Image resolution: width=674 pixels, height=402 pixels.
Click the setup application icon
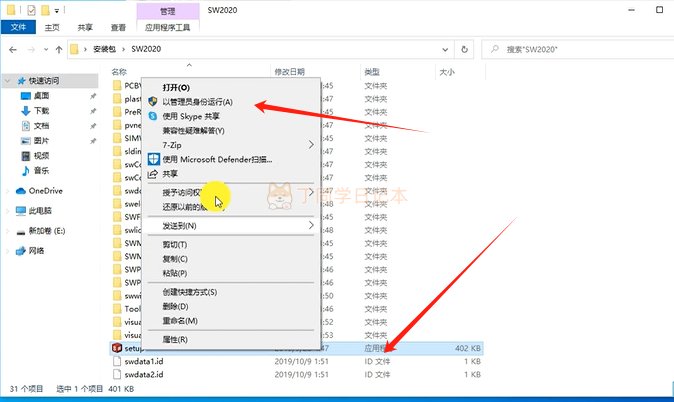coord(117,347)
